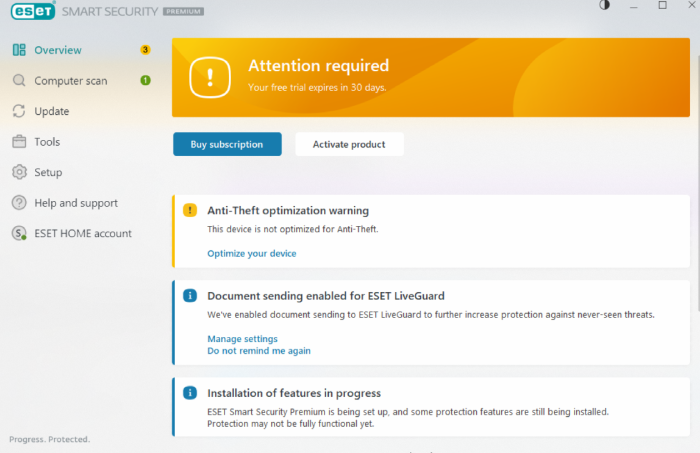The width and height of the screenshot is (700, 453).
Task: Click the Anti-Theft optimization warning title
Action: point(288,210)
